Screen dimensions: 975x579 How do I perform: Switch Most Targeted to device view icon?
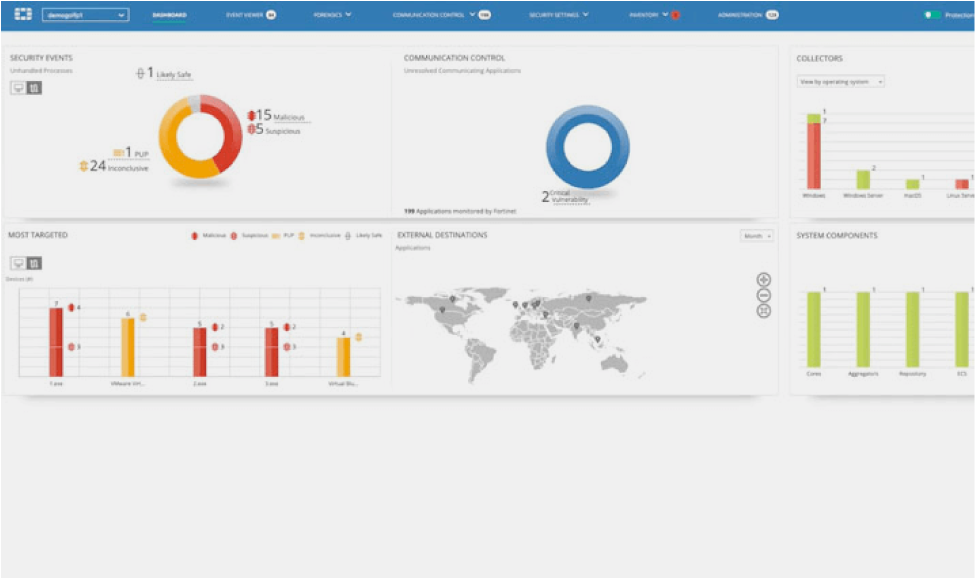click(18, 264)
